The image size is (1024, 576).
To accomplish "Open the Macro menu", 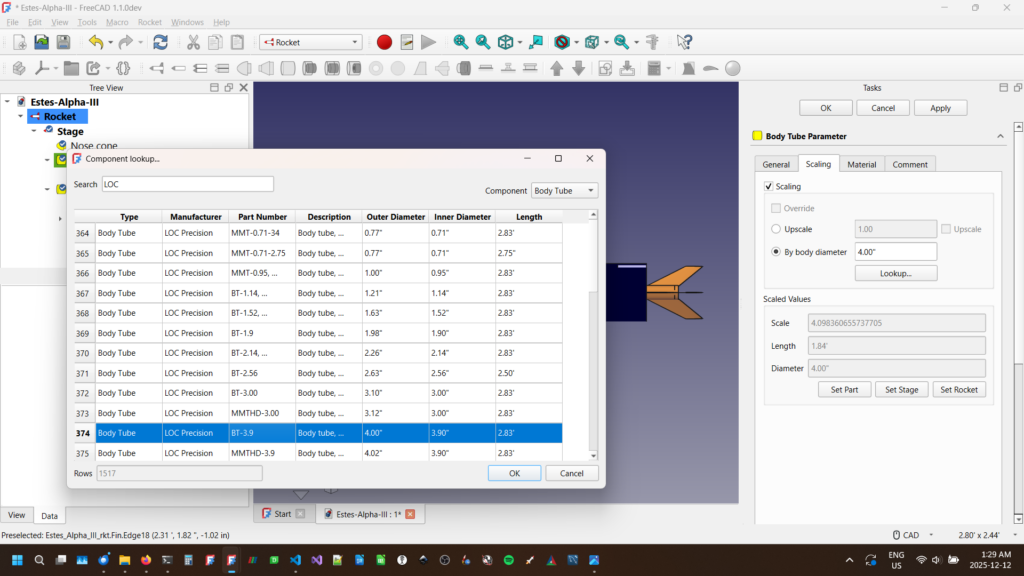I will point(117,22).
